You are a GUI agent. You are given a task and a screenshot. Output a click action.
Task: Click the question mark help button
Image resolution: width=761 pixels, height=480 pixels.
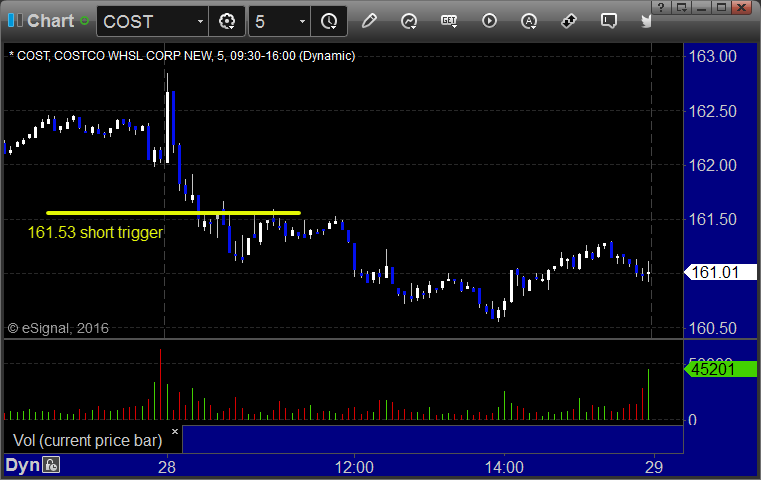pyautogui.click(x=661, y=7)
